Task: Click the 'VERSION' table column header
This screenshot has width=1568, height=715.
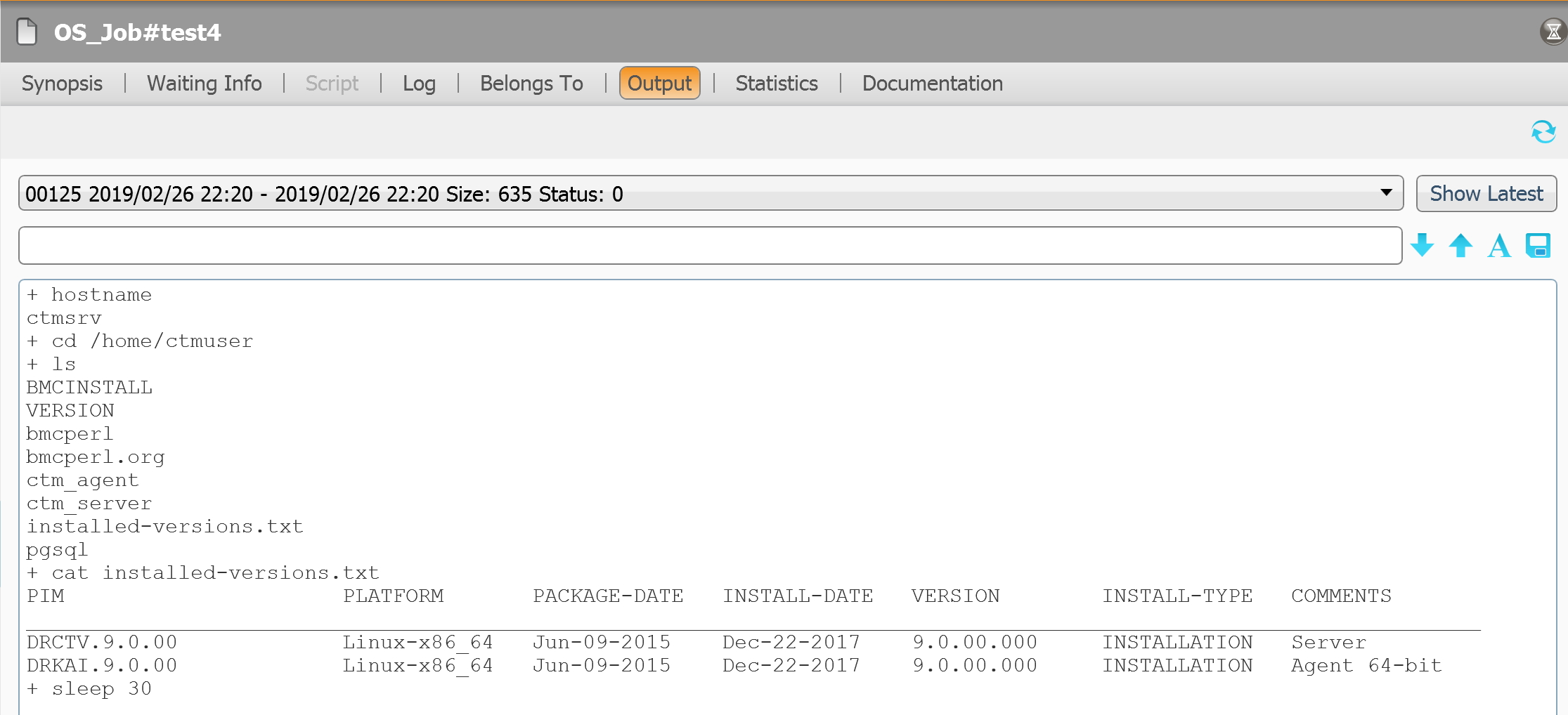Action: click(x=956, y=596)
